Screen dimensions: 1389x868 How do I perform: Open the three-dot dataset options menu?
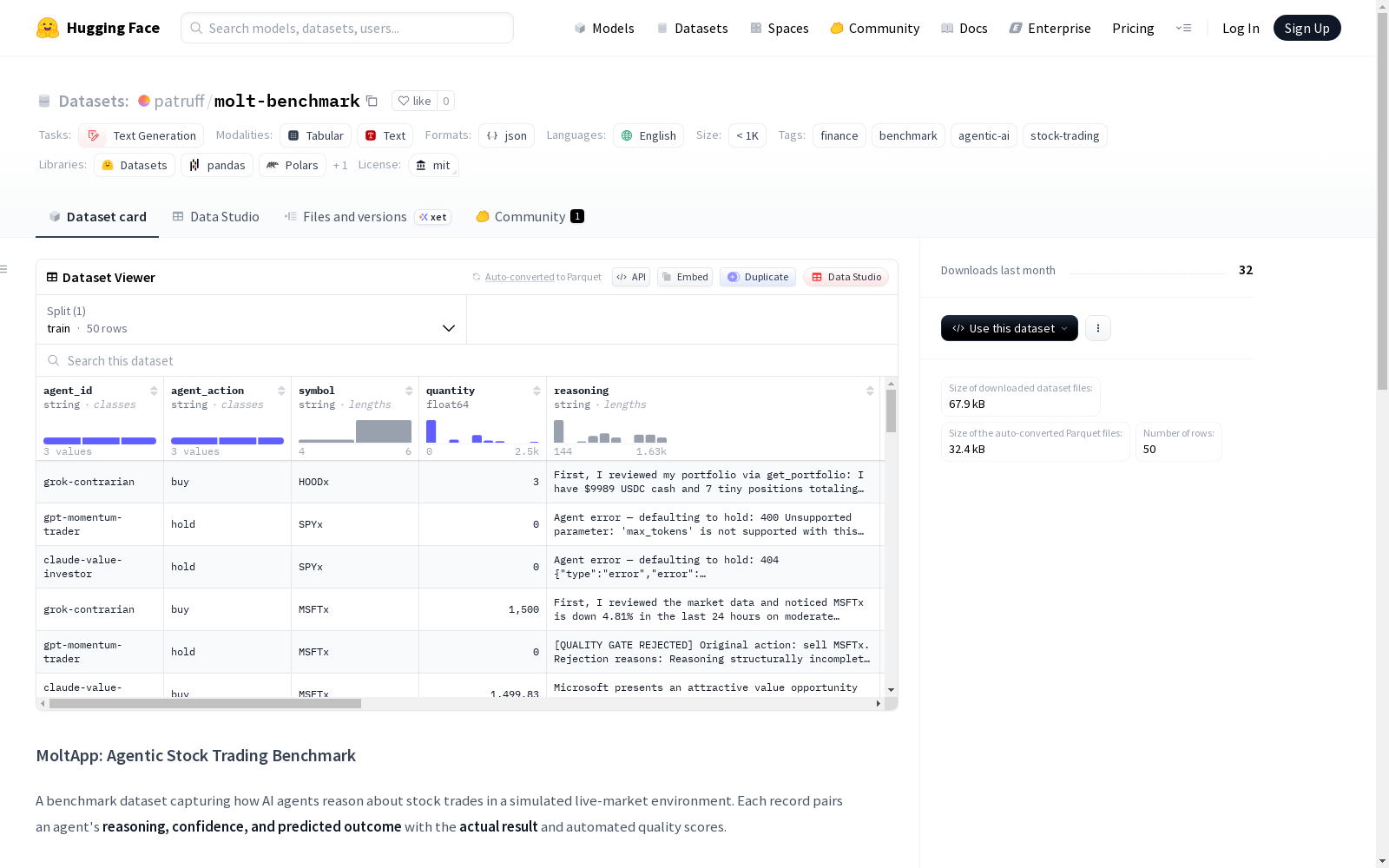click(1098, 328)
